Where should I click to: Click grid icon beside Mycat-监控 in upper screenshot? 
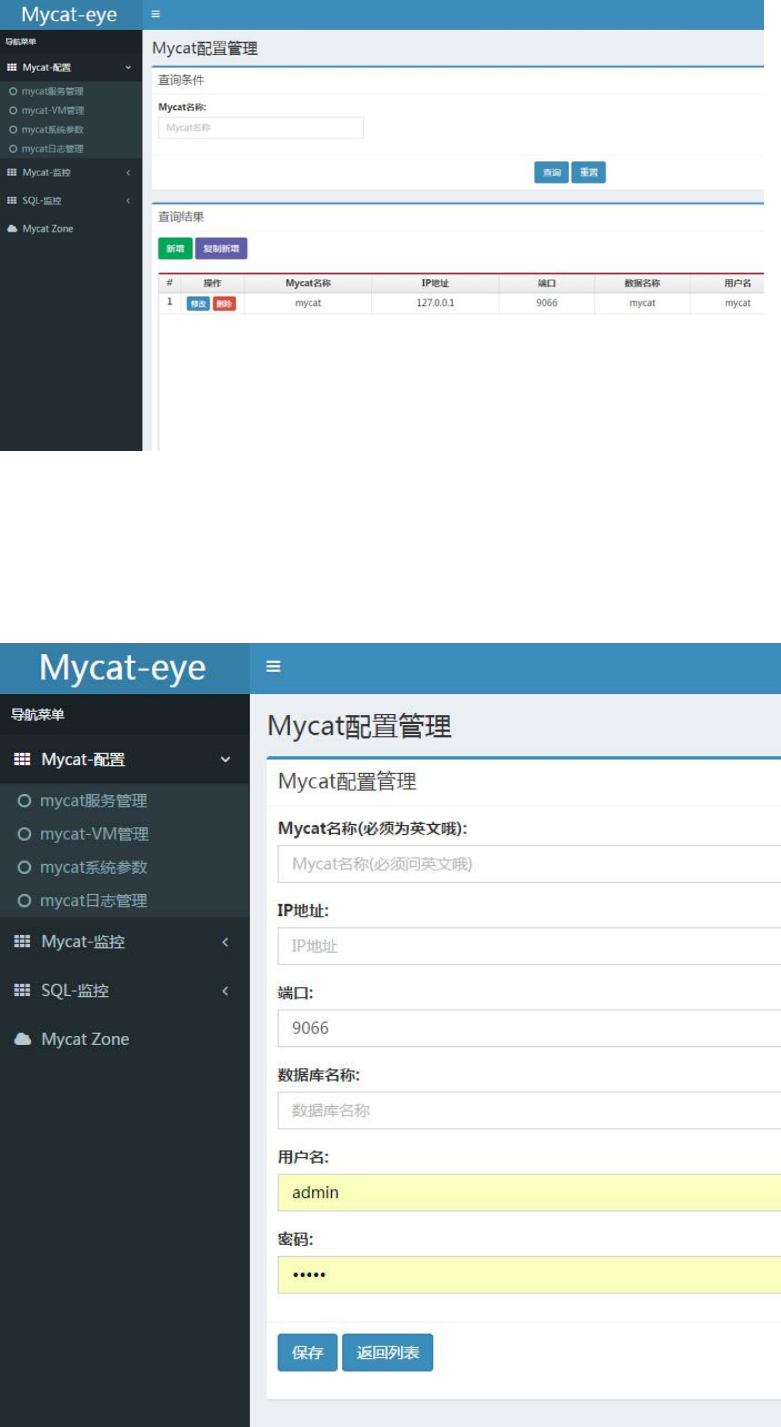(12, 172)
